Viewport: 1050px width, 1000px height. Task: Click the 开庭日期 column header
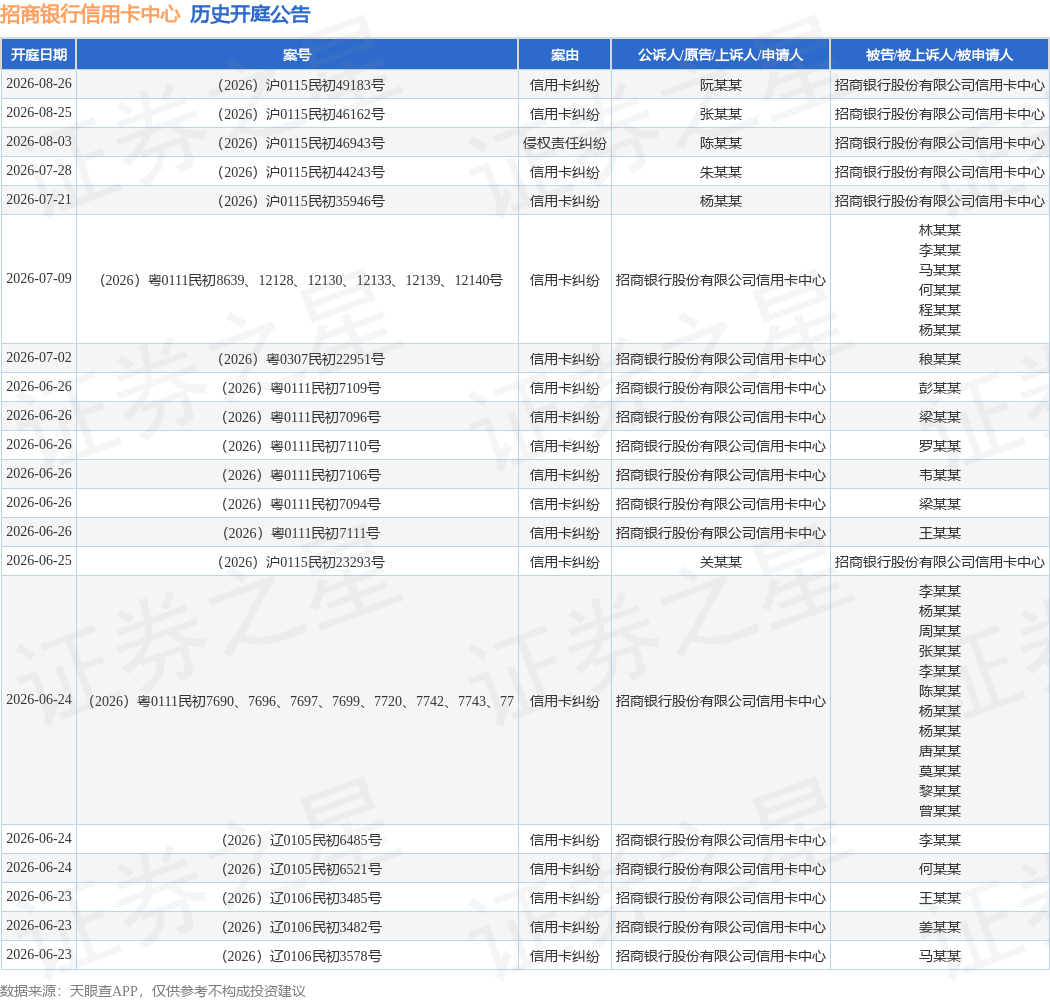[39, 55]
